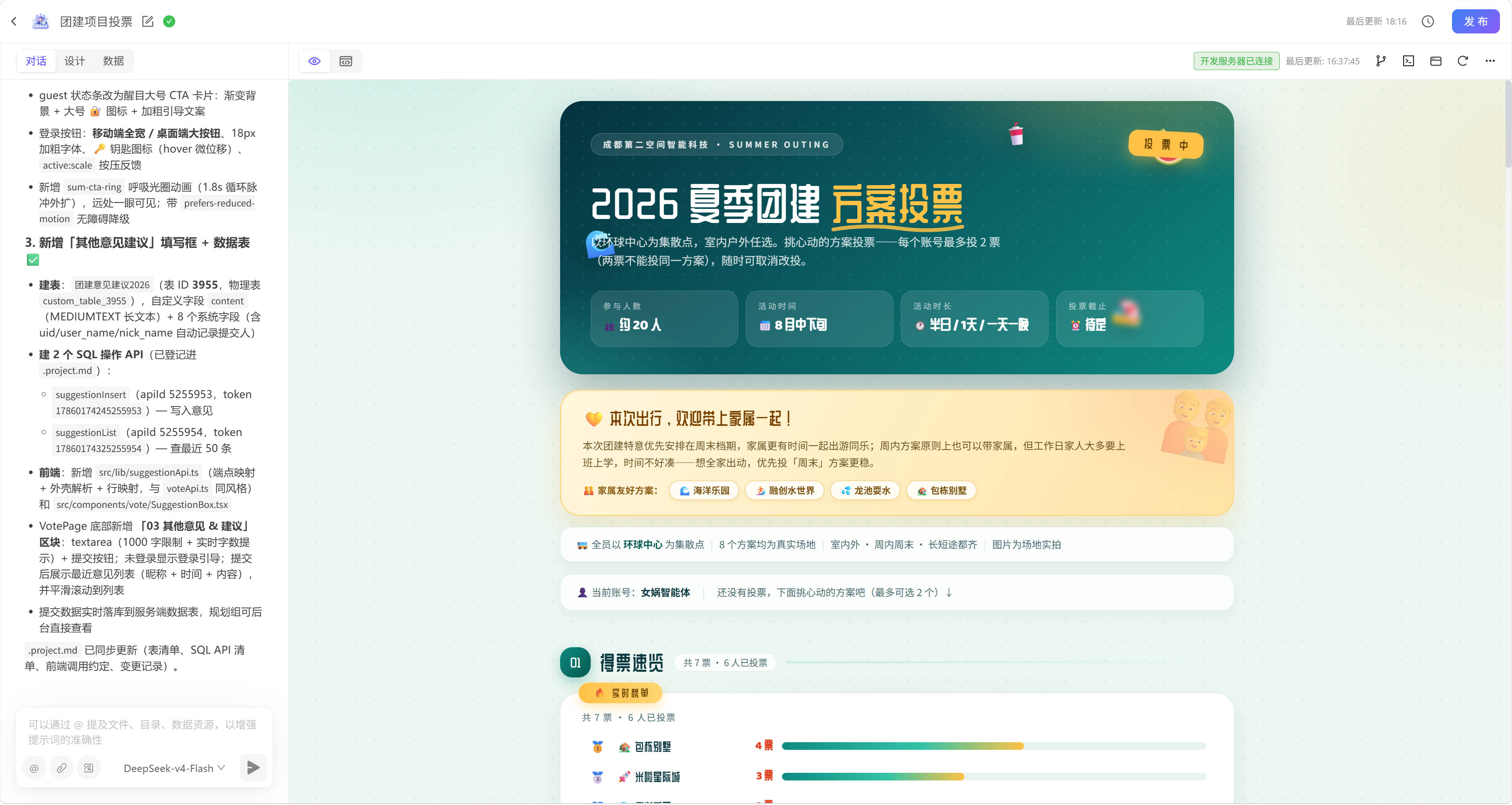Screen dimensions: 1512x805
Task: Click the green checkmark under heading 3
Action: [x=33, y=260]
